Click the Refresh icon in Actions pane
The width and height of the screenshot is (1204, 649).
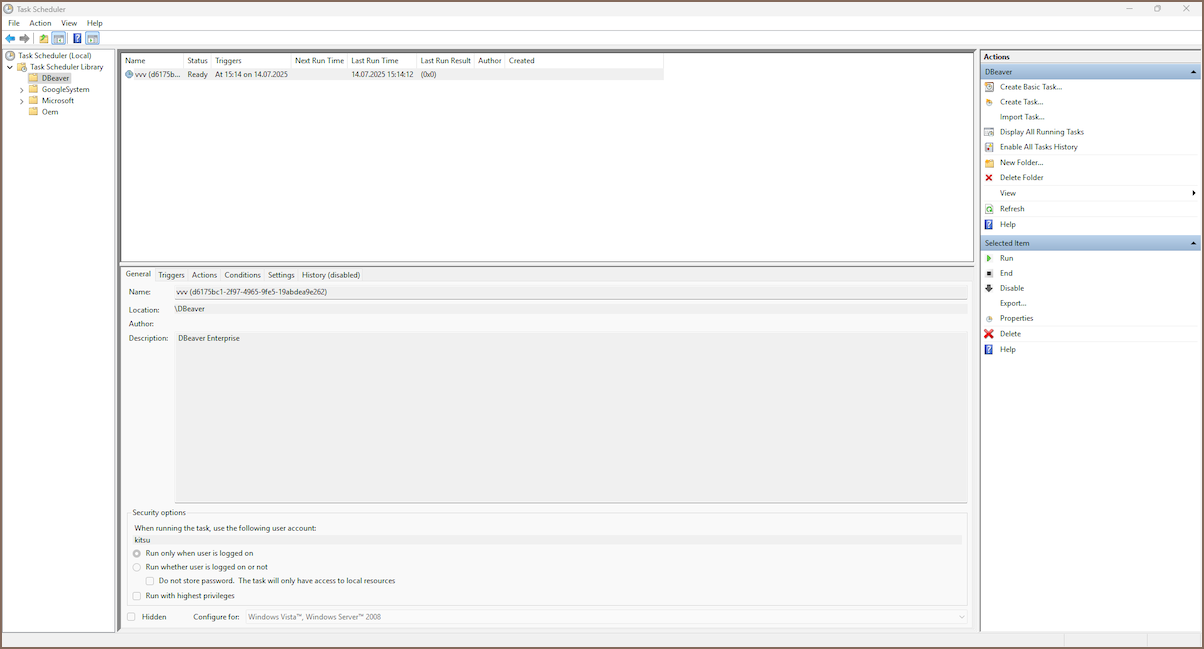[x=989, y=209]
